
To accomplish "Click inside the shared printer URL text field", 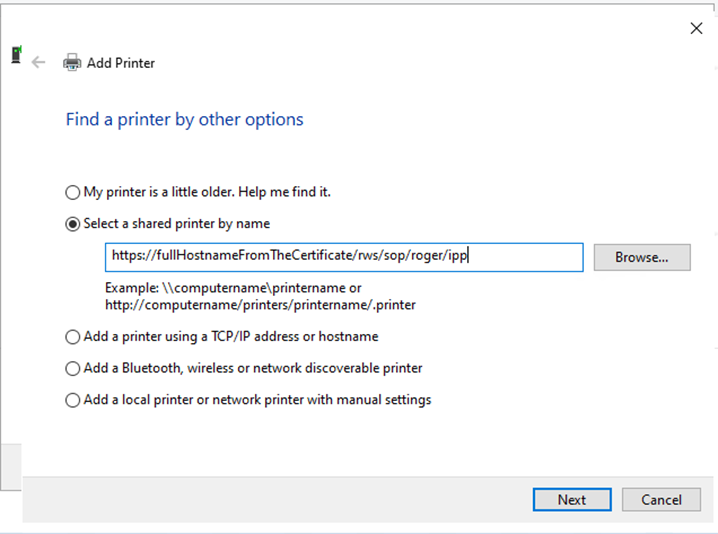I will 343,257.
